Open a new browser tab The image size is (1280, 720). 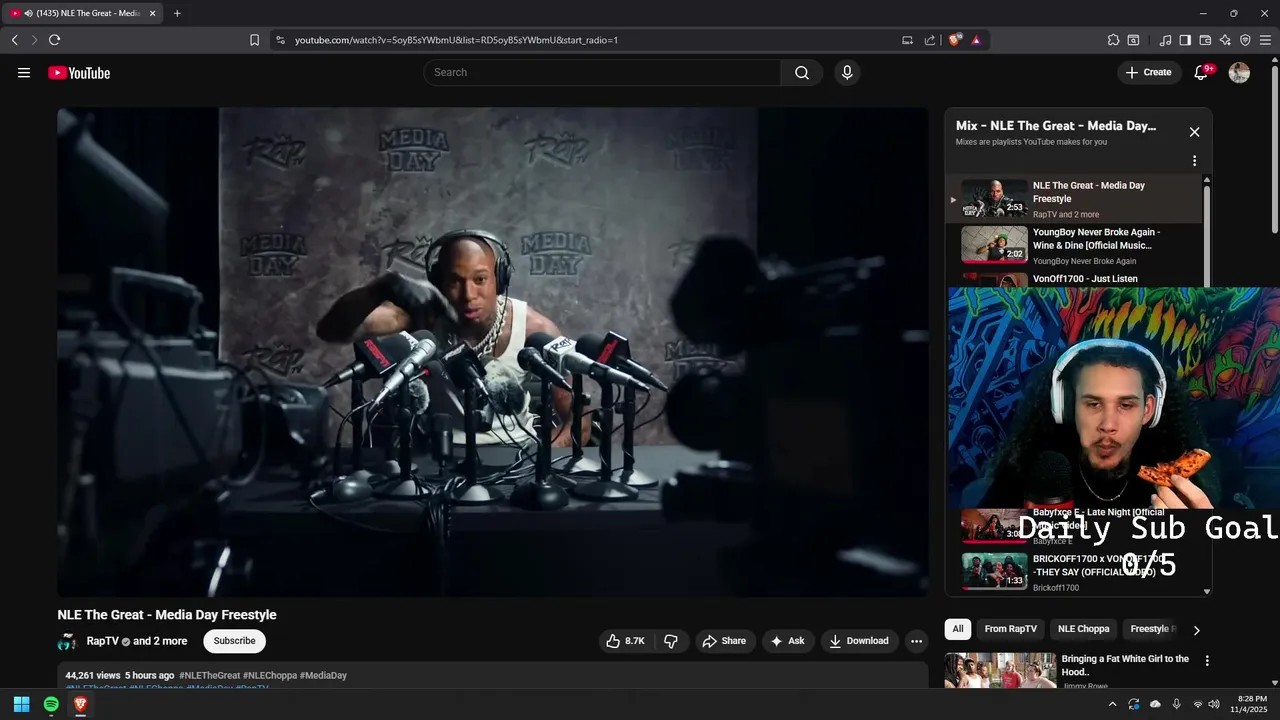coord(177,13)
